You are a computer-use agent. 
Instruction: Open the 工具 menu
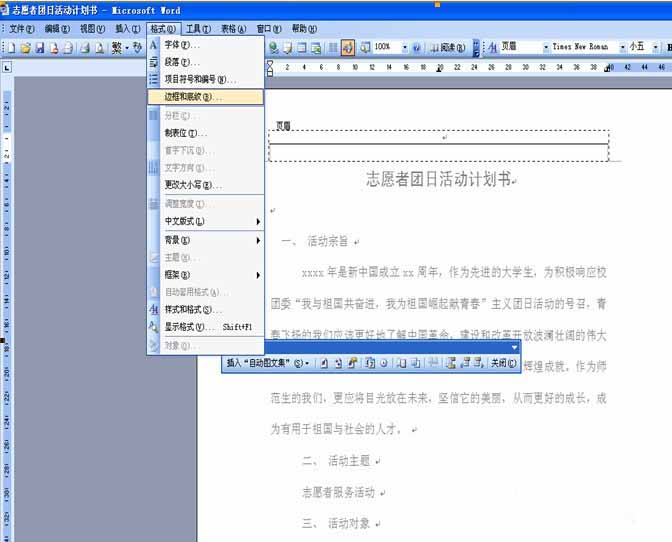[x=198, y=29]
